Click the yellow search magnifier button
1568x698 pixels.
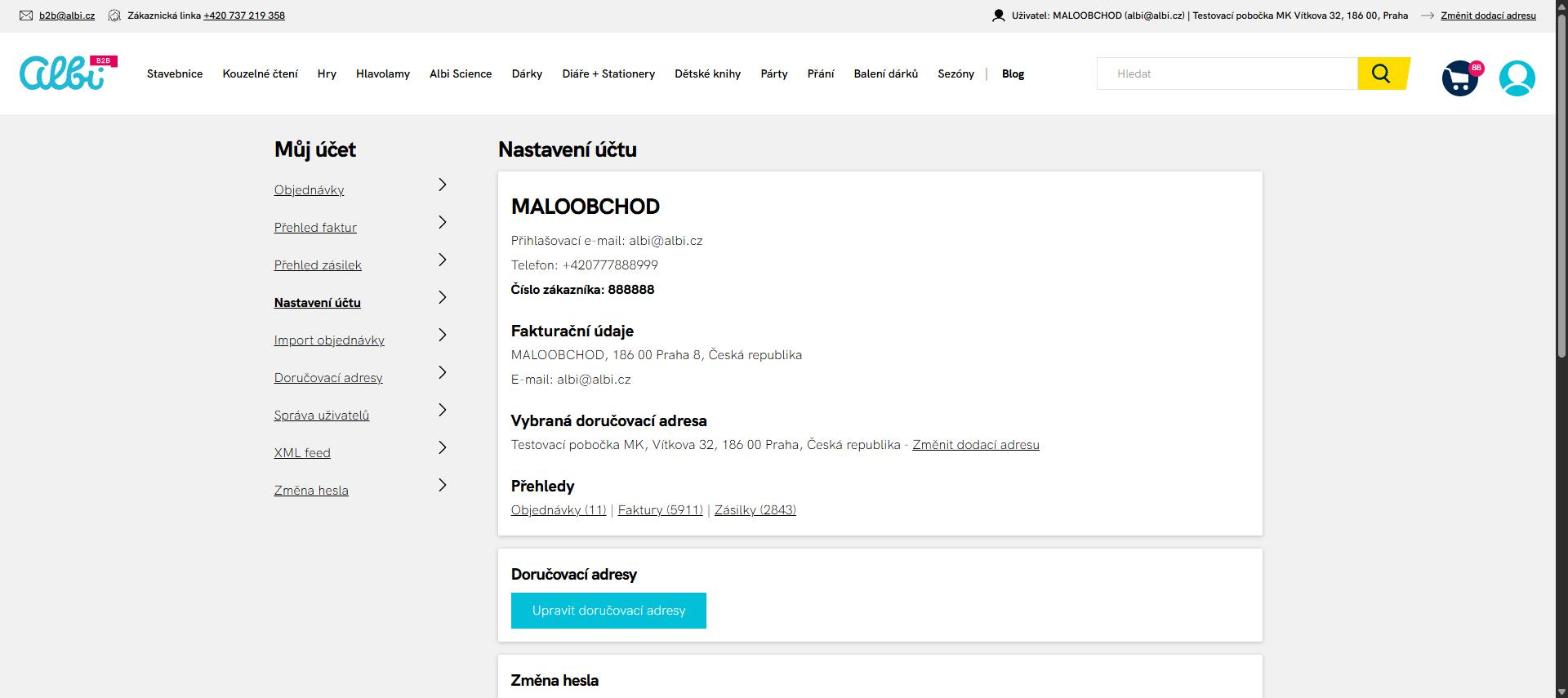point(1382,73)
